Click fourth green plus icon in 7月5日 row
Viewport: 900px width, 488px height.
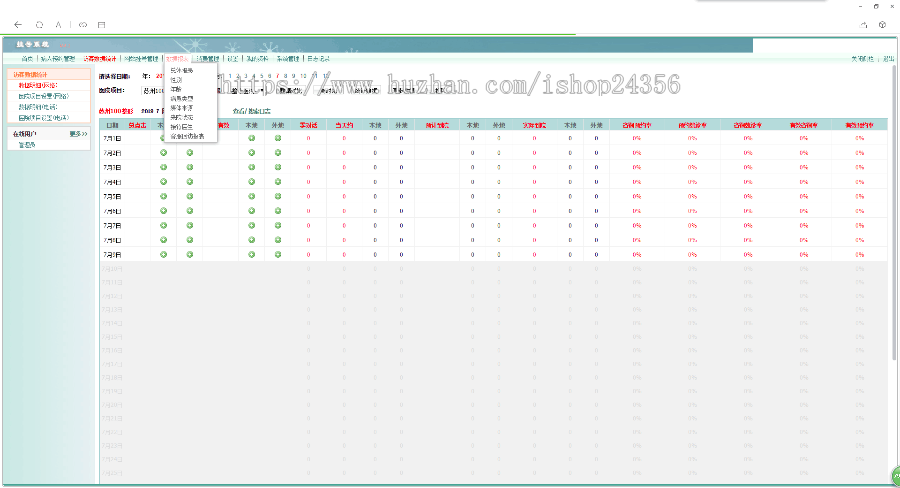pos(278,196)
